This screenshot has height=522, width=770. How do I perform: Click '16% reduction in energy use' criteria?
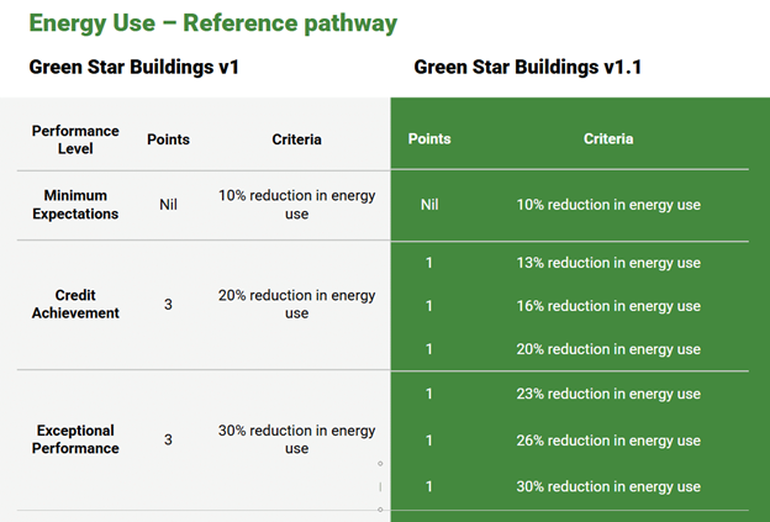click(608, 306)
